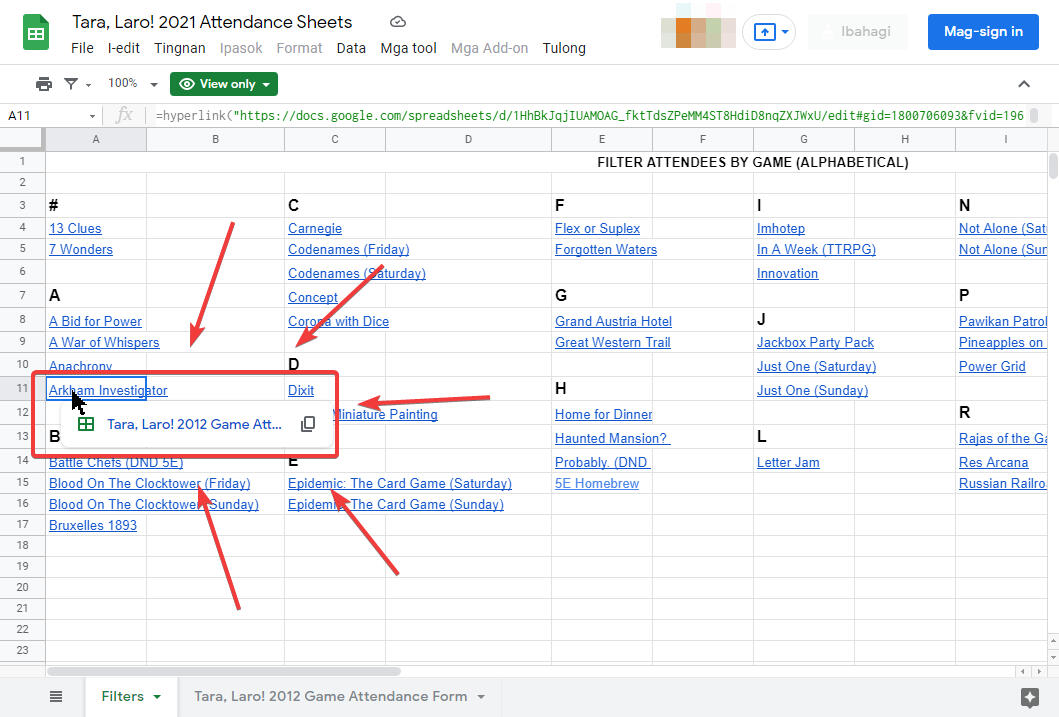Copy link using the hover card icon
Viewport: 1059px width, 717px height.
308,424
